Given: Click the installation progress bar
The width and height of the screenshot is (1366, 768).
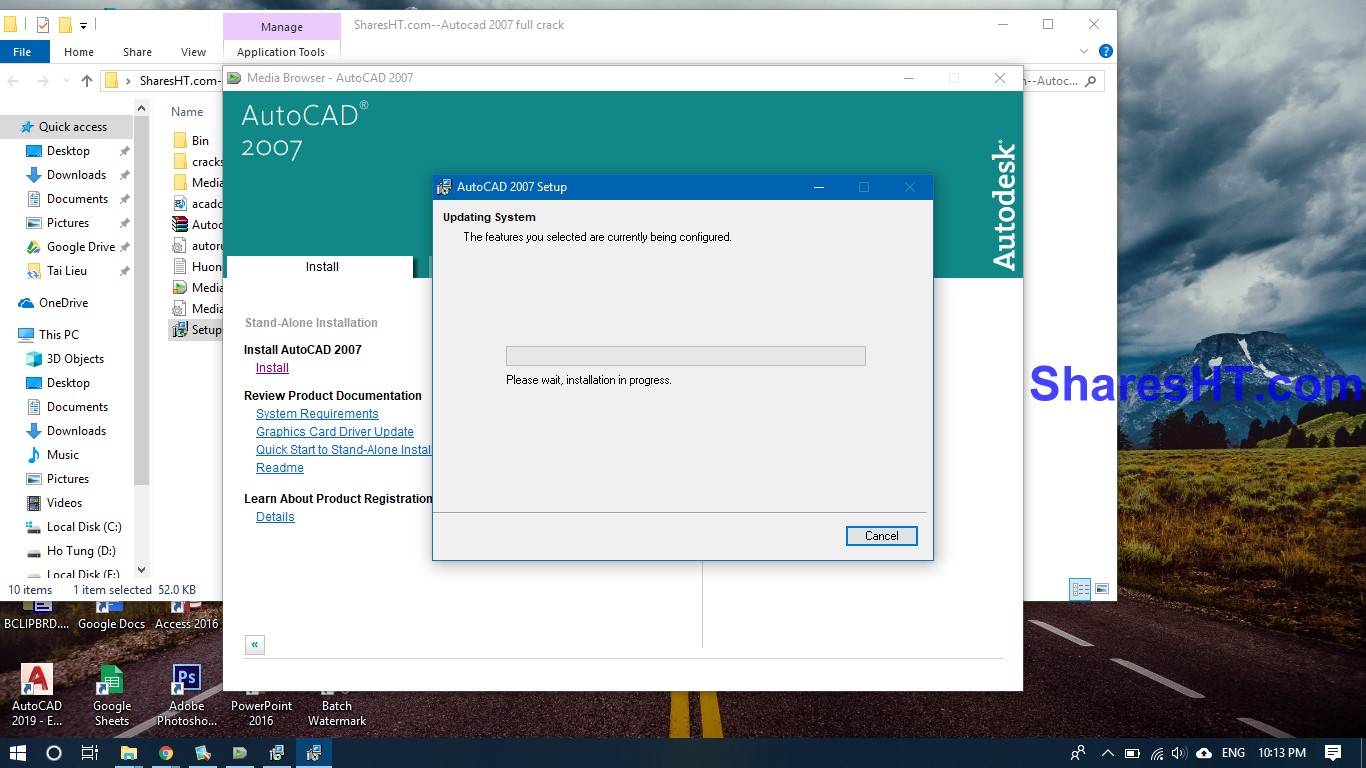Looking at the screenshot, I should [x=685, y=356].
